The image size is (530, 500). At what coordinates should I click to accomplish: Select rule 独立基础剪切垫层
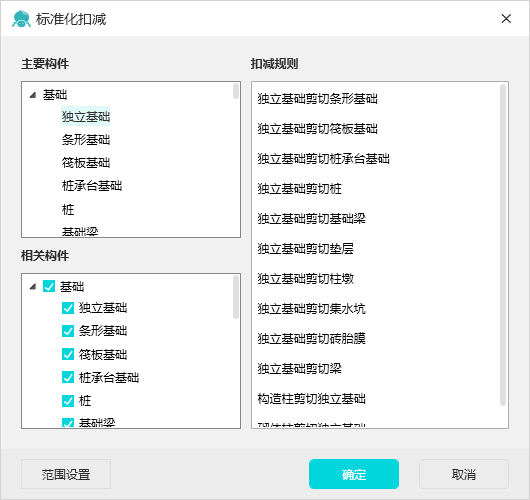pyautogui.click(x=306, y=248)
